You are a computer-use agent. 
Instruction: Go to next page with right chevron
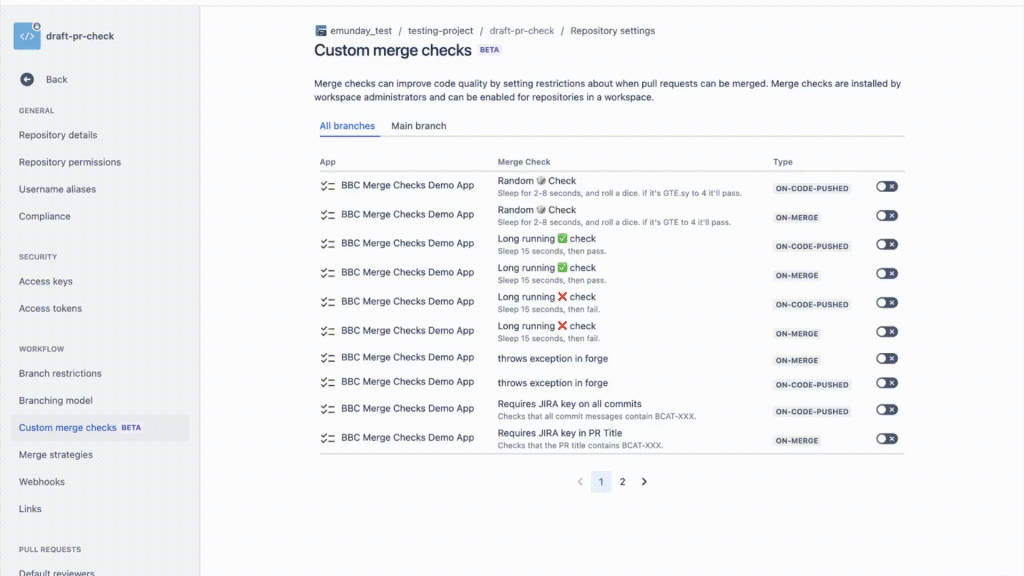(x=644, y=482)
